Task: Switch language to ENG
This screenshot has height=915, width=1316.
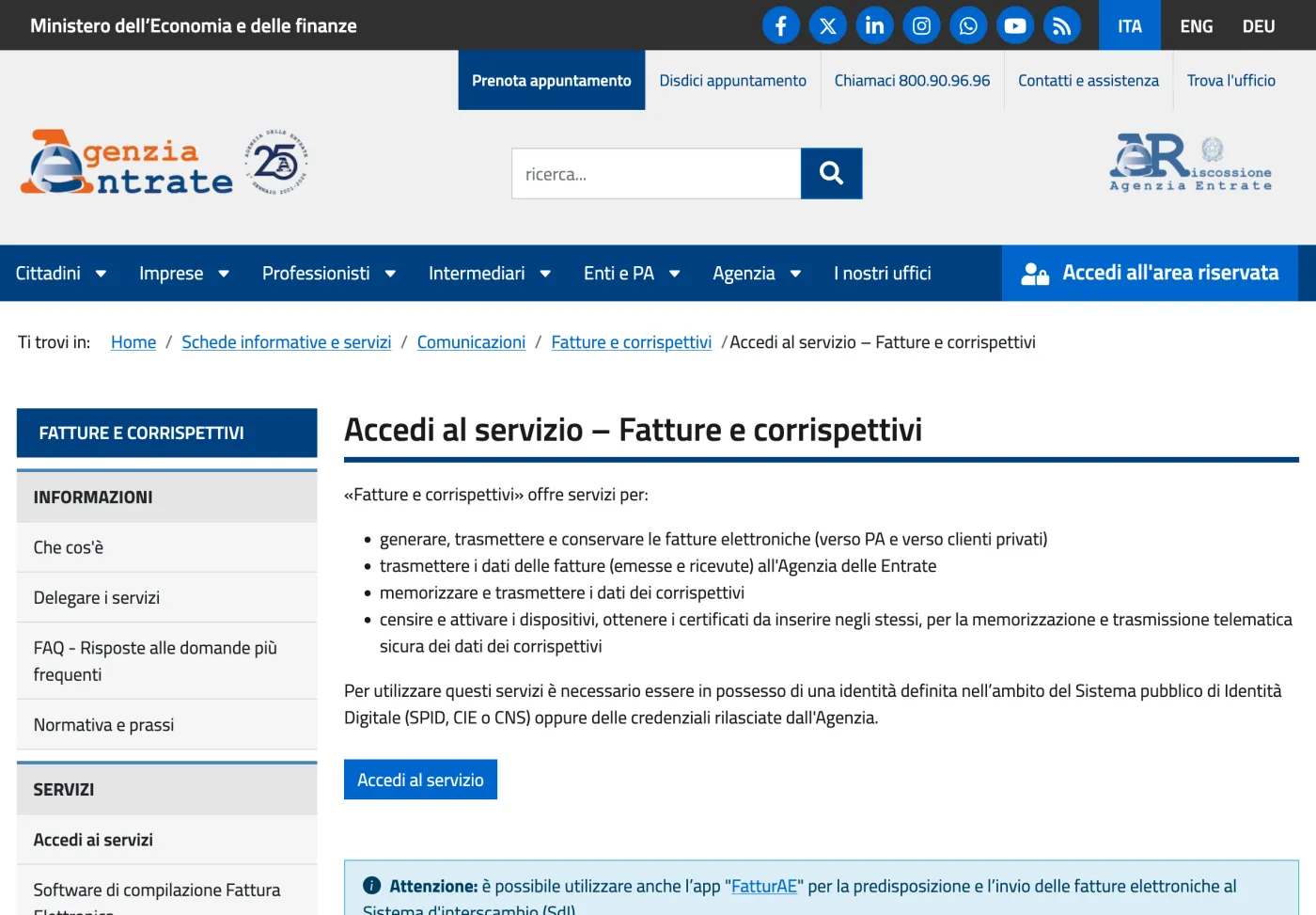Action: pos(1197,25)
